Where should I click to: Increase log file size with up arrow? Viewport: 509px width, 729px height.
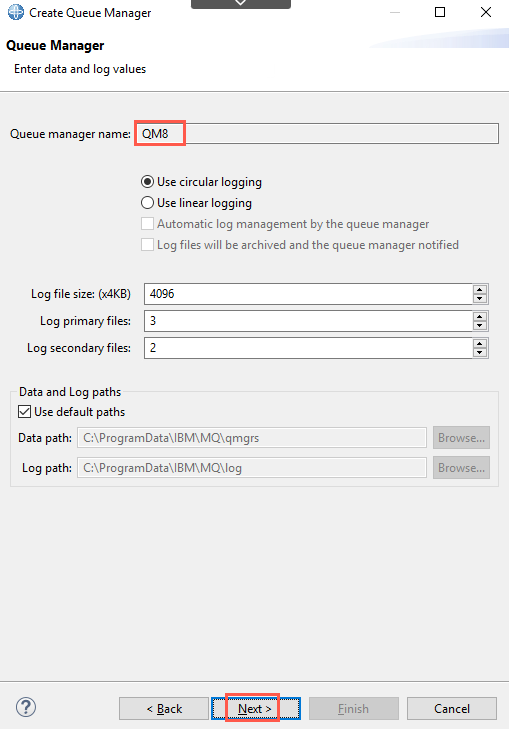pyautogui.click(x=480, y=289)
